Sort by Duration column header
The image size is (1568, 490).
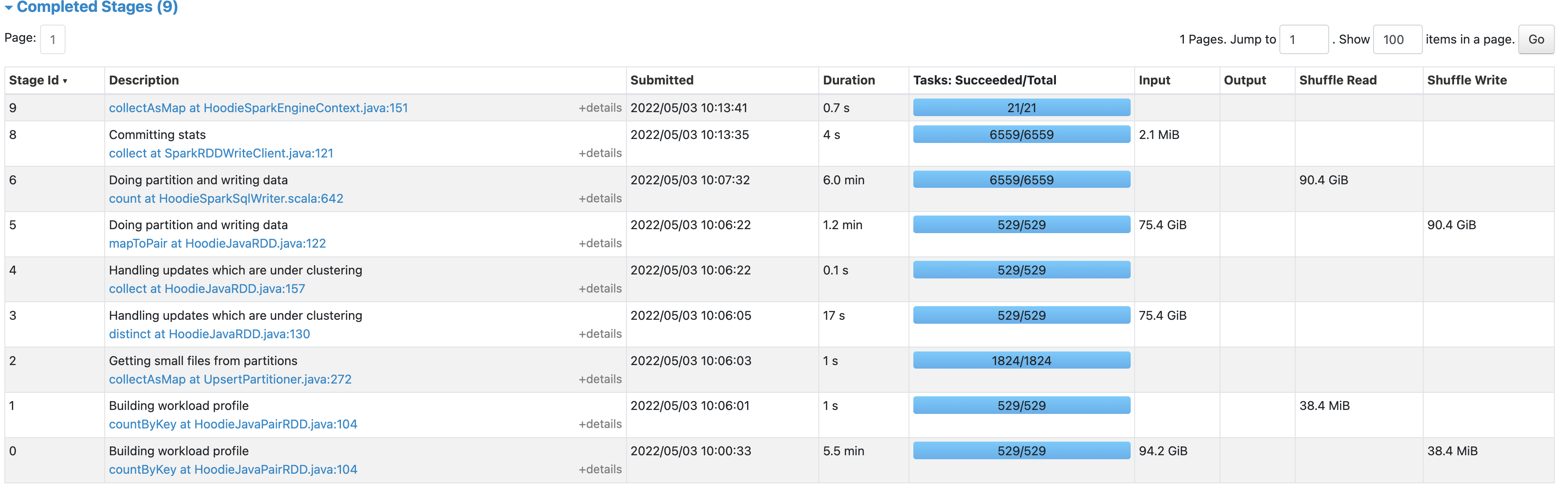pos(849,80)
